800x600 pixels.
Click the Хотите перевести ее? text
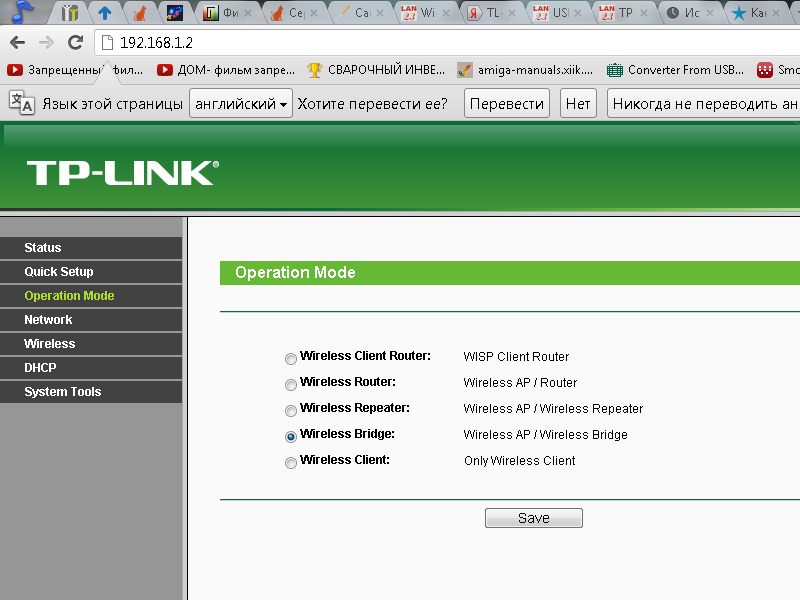[x=372, y=104]
